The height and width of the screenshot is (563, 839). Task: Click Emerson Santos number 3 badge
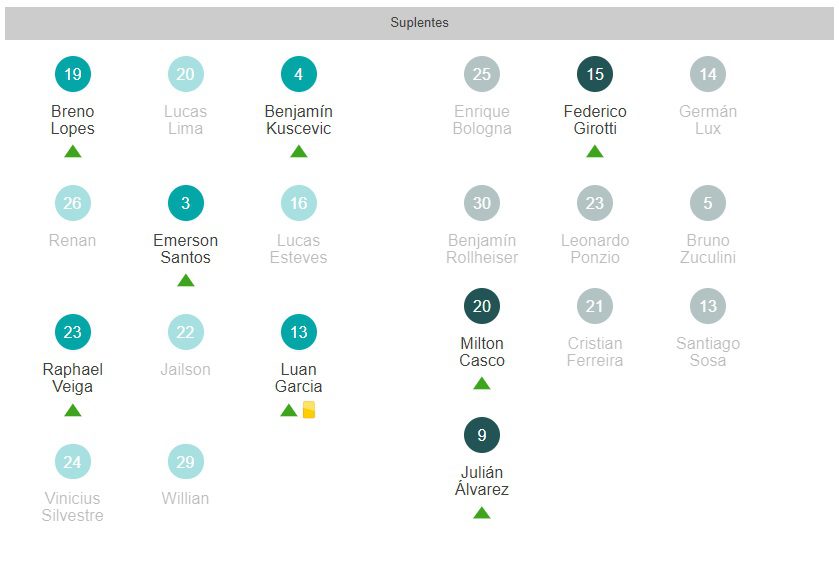tap(186, 203)
